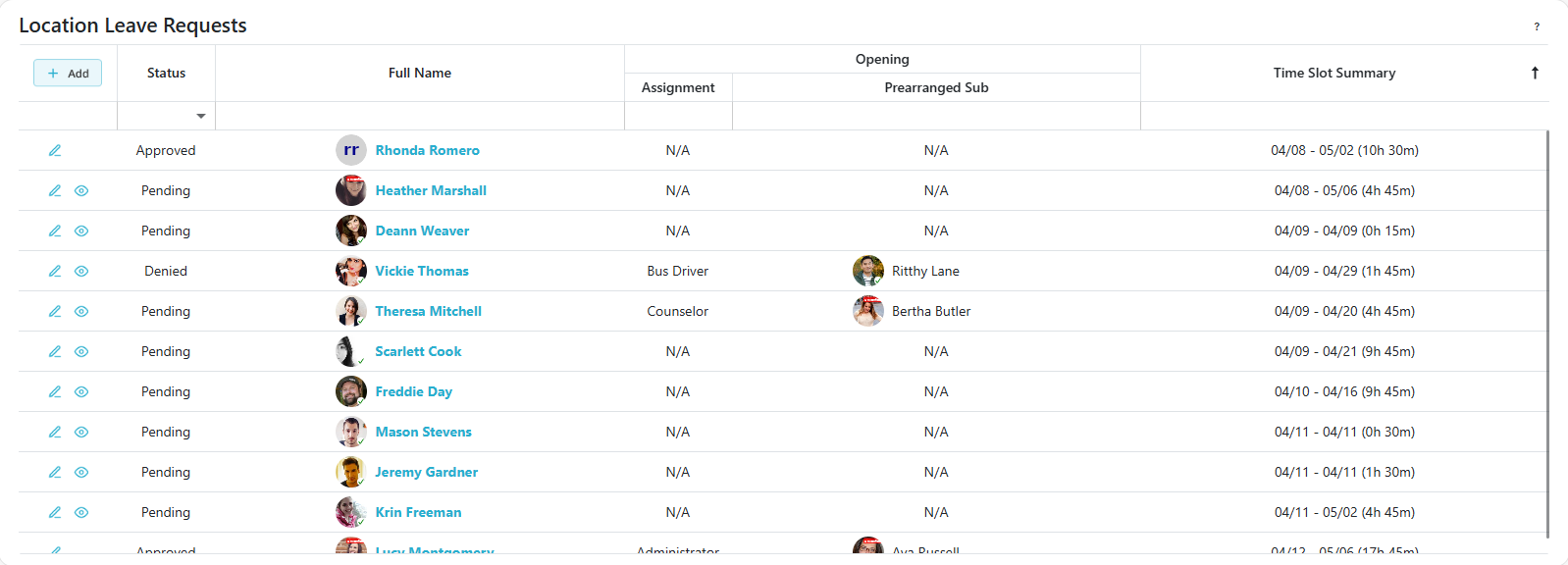This screenshot has height=565, width=1568.
Task: Click the Prearranged Sub filter box
Action: point(935,116)
